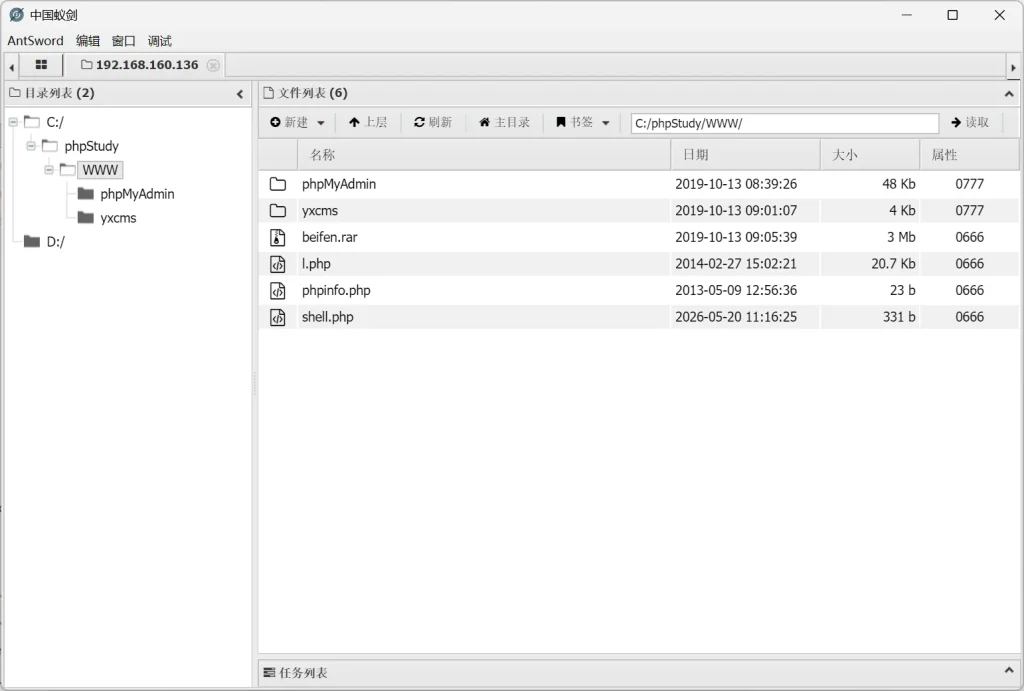Screen dimensions: 1024x691
Task: Select C:/ drive in tree
Action: pyautogui.click(x=55, y=122)
